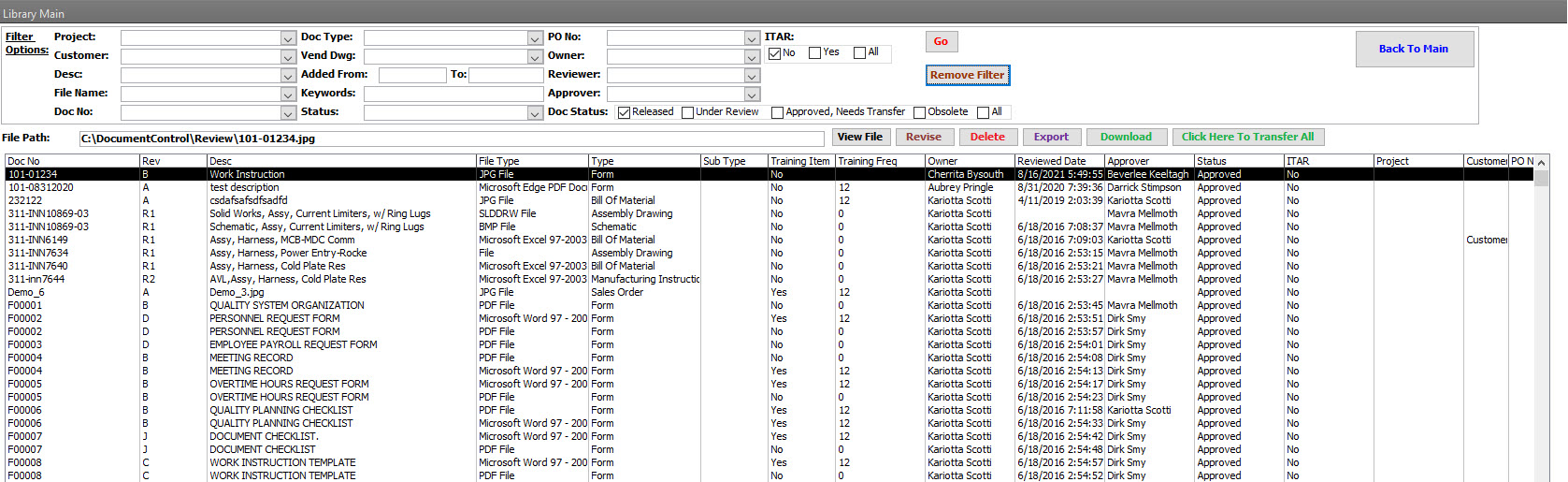Click the Go button
The width and height of the screenshot is (1568, 482).
[942, 41]
